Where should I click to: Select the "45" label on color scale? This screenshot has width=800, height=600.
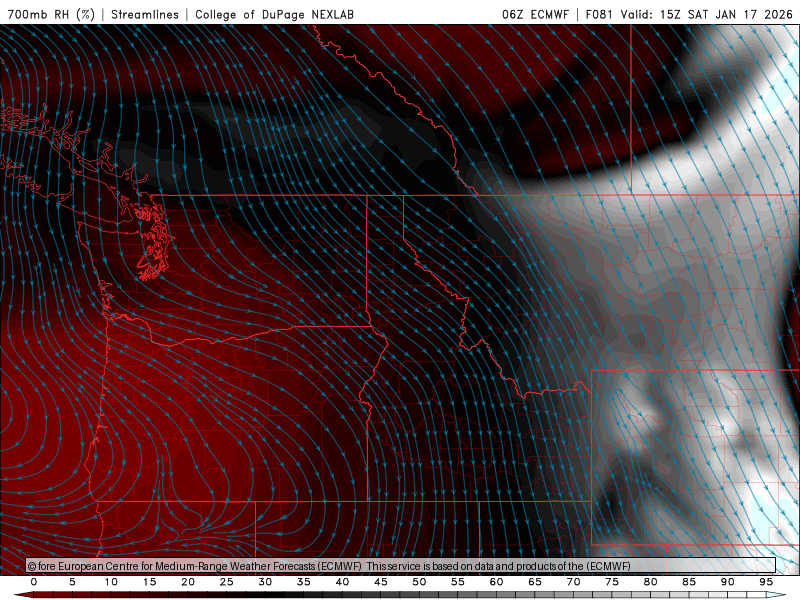coord(381,582)
